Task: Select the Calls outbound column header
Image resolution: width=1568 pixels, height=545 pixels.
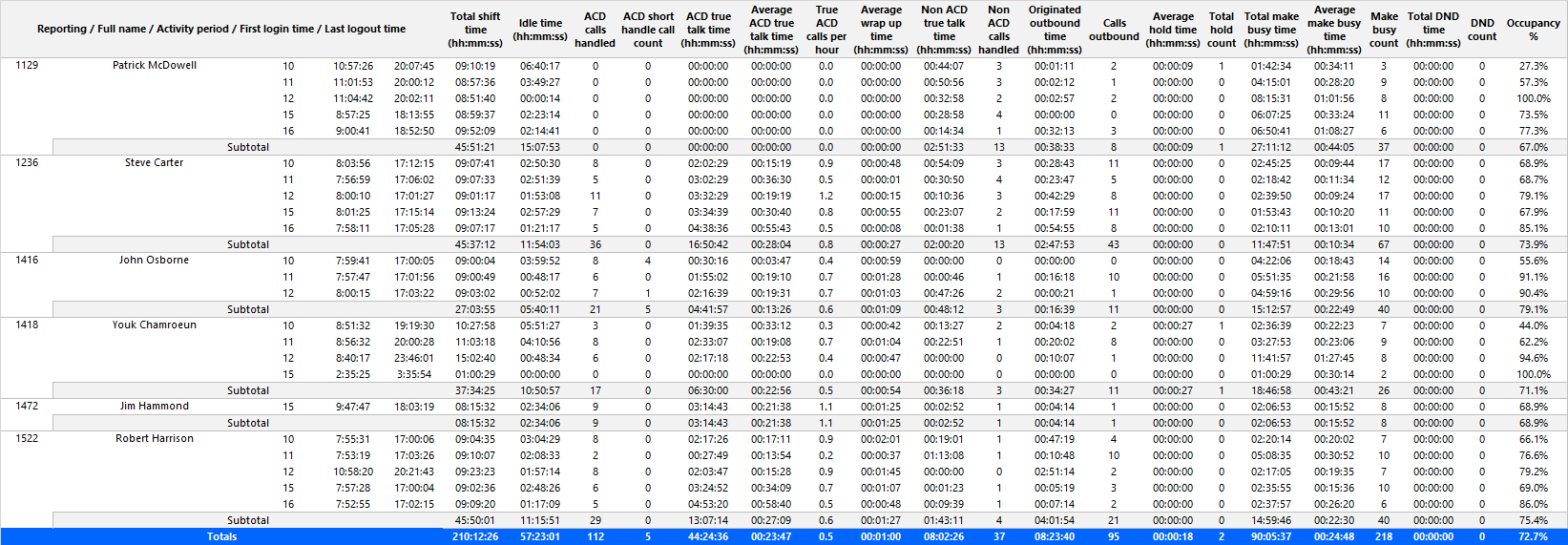Action: coord(1114,30)
